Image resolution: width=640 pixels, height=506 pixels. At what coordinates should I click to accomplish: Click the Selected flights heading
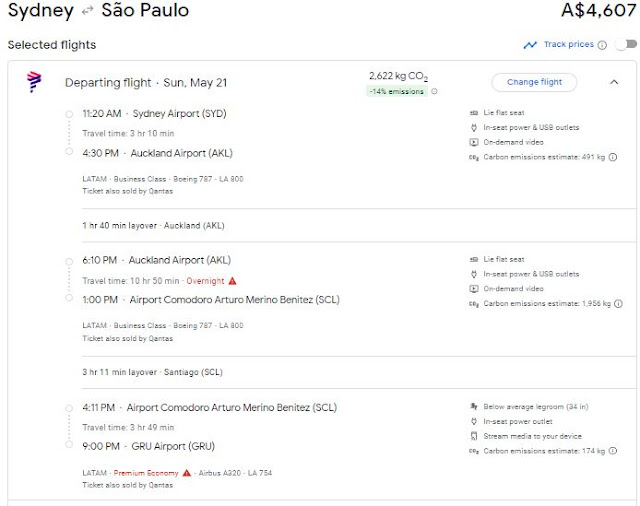click(52, 45)
